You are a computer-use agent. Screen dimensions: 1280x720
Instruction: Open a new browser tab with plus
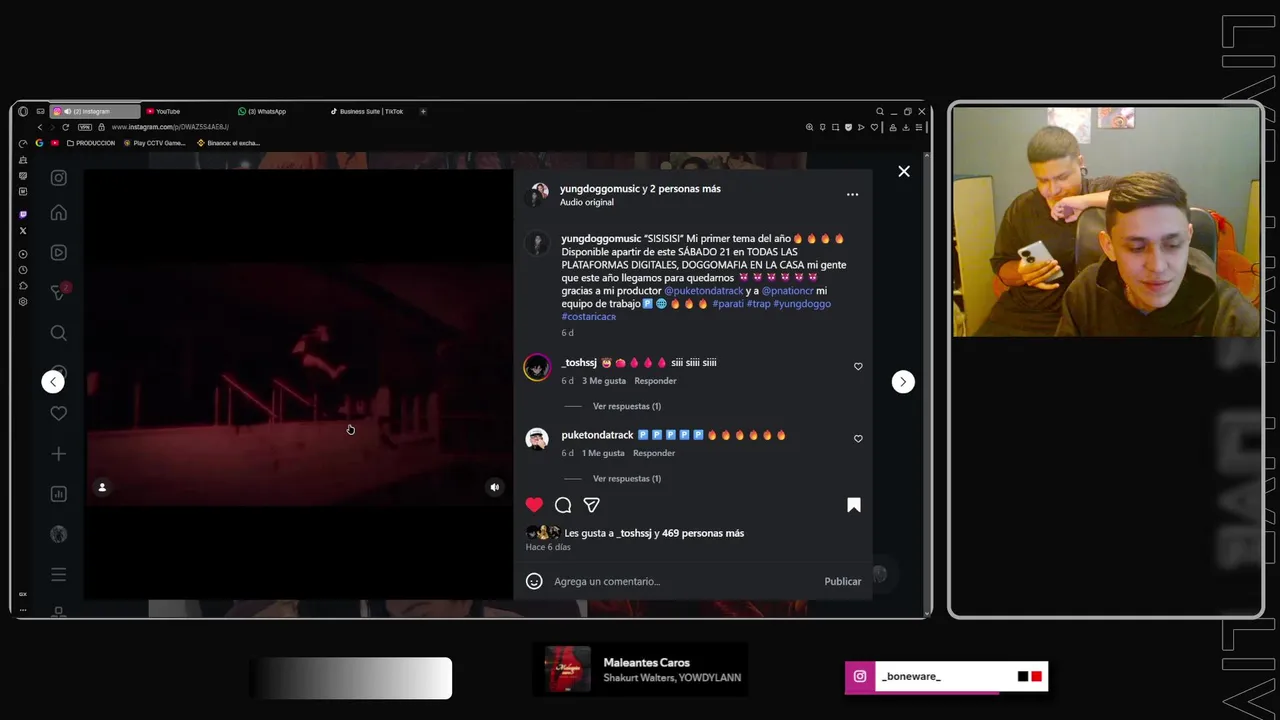pyautogui.click(x=423, y=111)
